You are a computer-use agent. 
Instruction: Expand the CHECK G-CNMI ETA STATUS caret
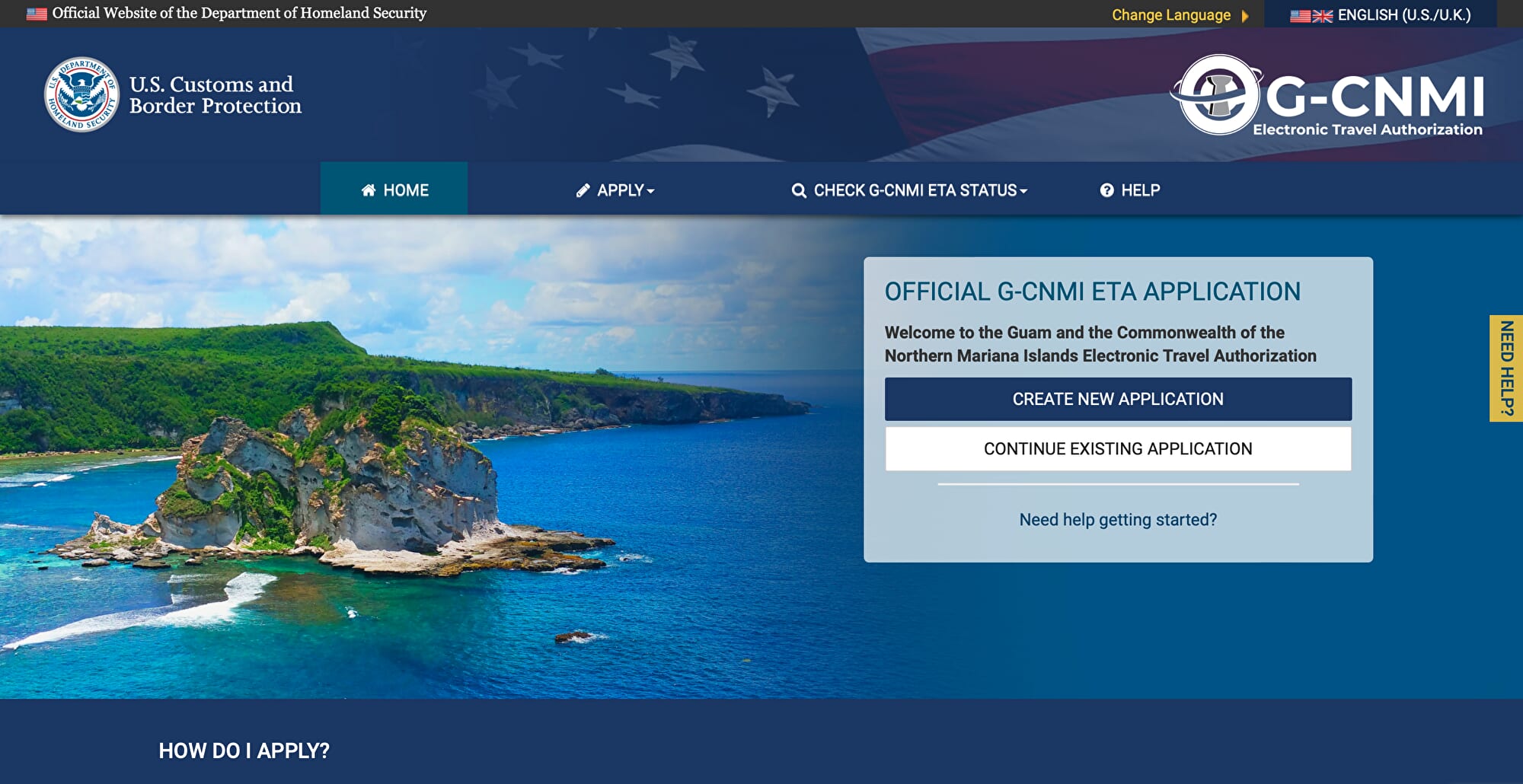[x=1023, y=191]
